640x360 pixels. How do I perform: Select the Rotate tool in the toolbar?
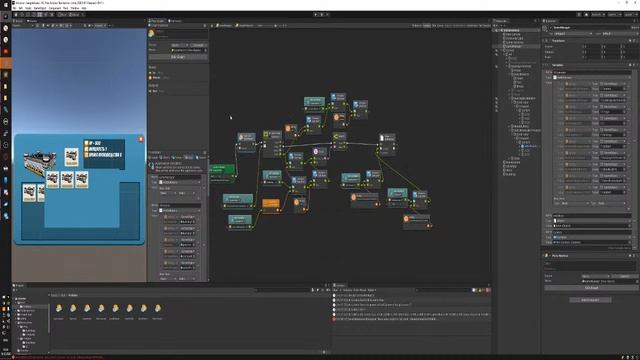point(28,15)
